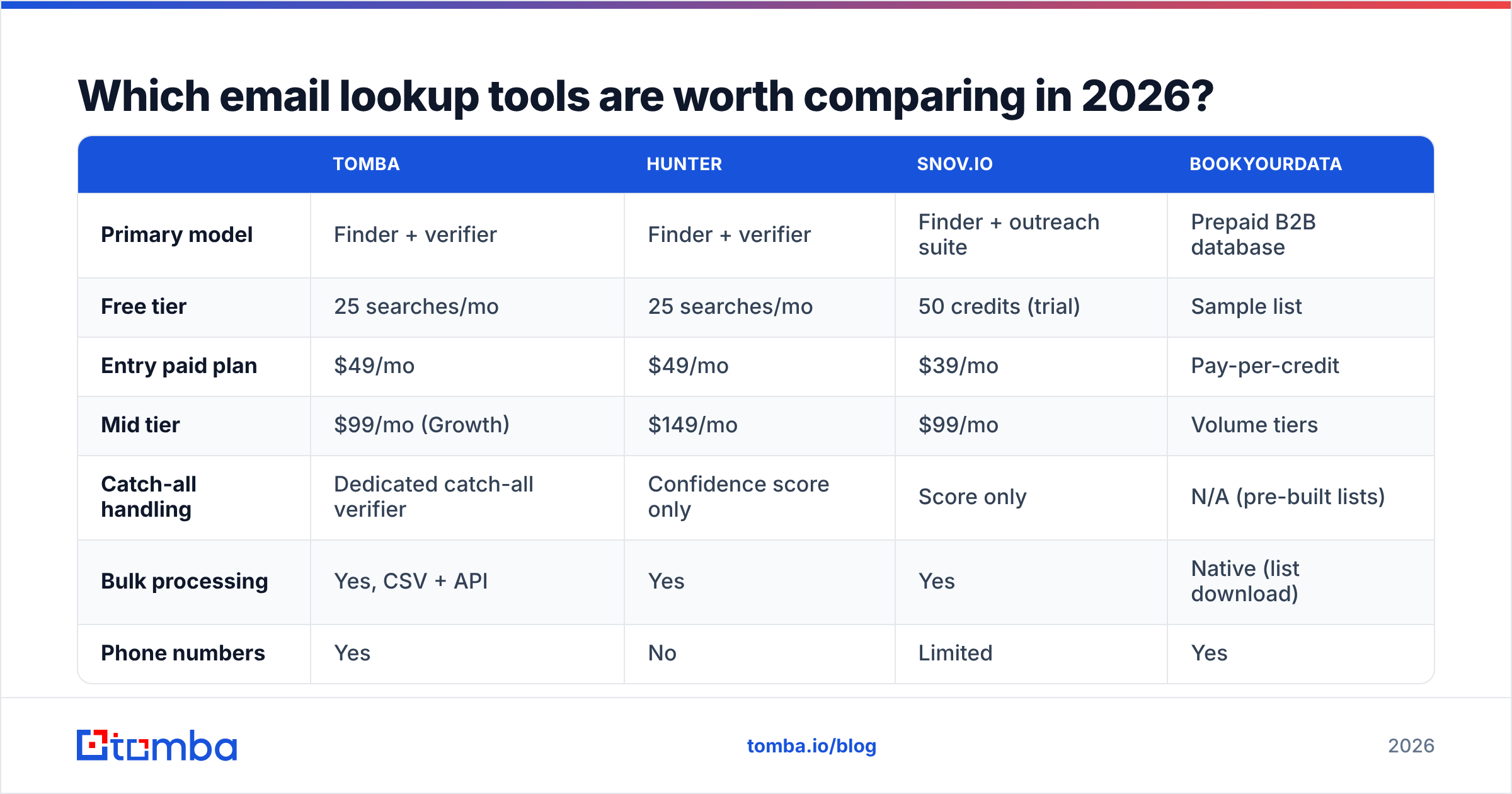Select the BOOKYOURDATA column header

[x=1266, y=164]
